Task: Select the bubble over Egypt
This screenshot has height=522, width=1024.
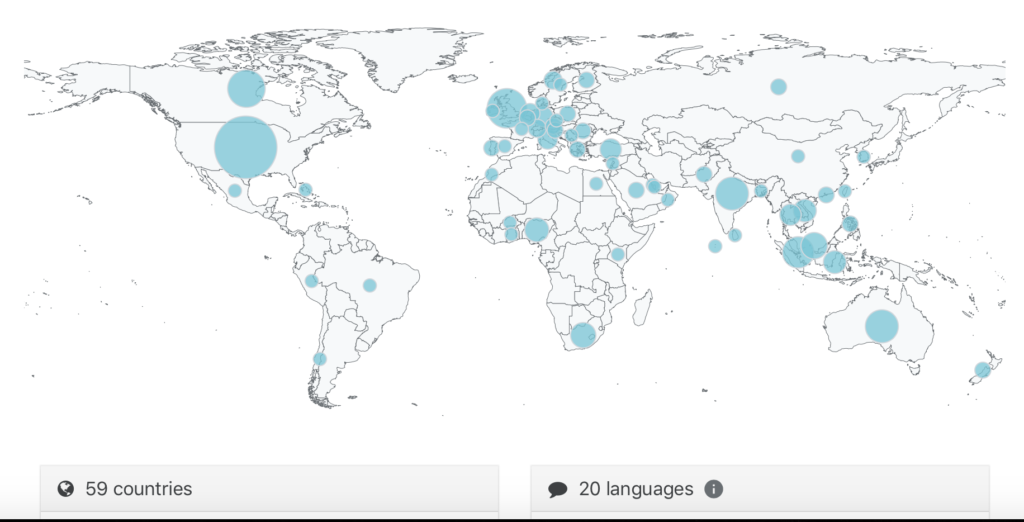Action: 596,184
